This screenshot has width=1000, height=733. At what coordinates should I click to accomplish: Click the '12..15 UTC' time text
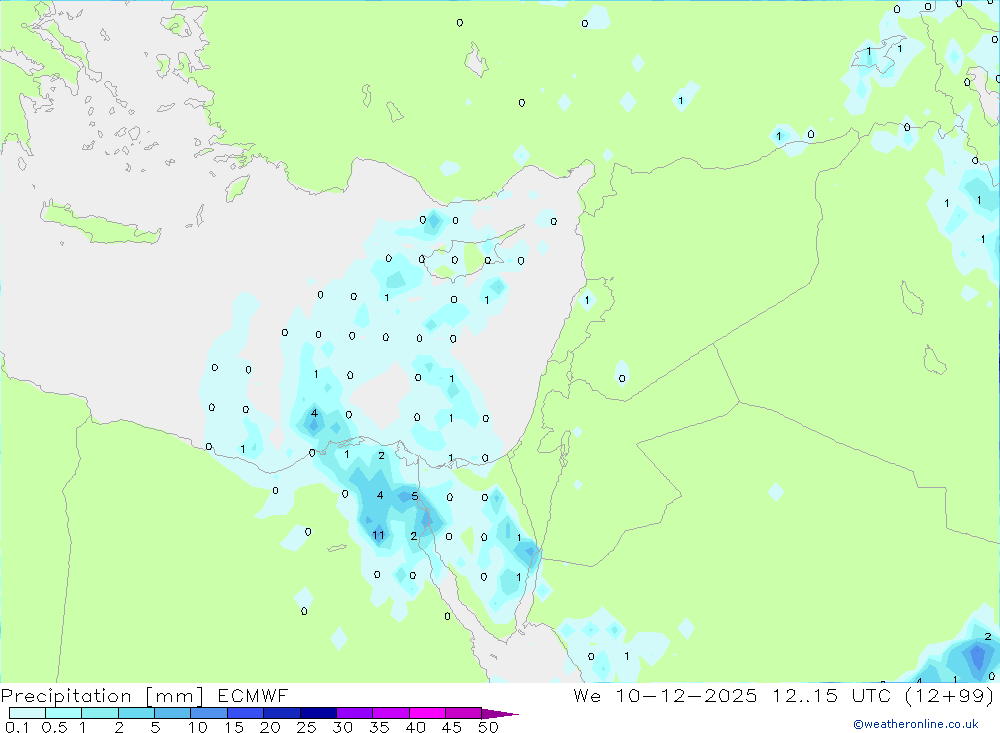click(x=831, y=695)
